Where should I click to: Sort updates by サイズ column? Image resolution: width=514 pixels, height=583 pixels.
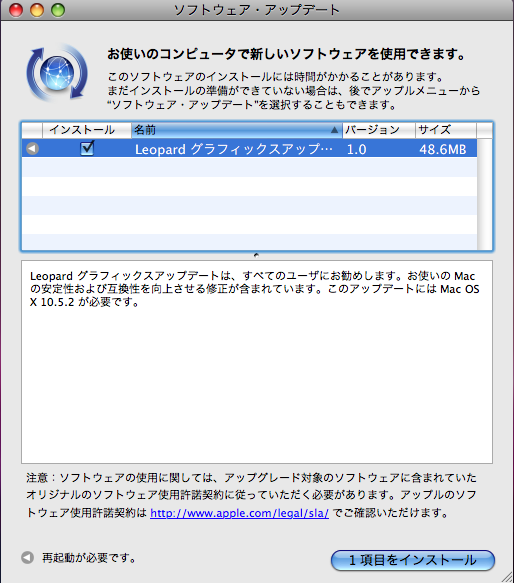(446, 130)
